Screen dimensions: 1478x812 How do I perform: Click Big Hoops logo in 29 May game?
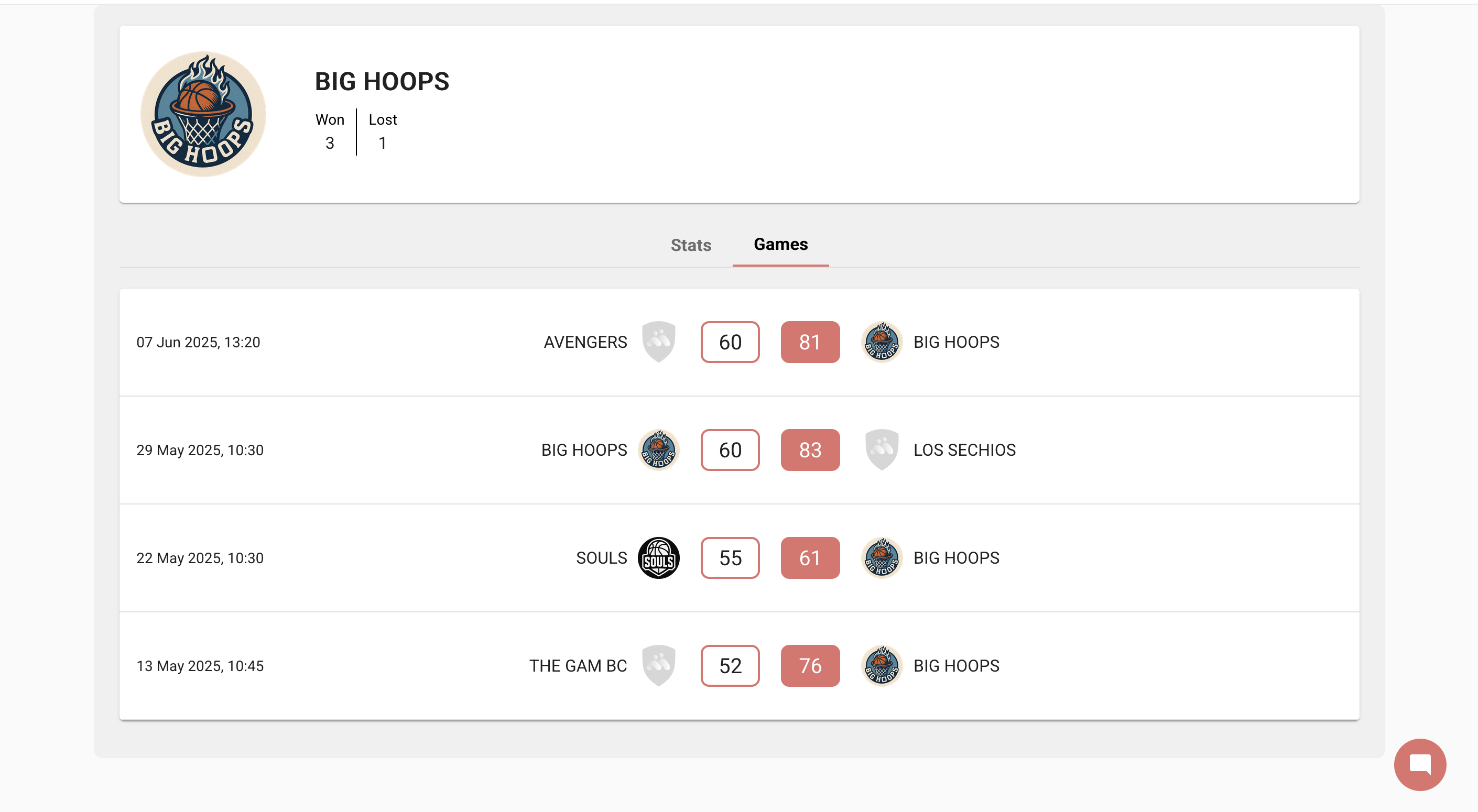click(x=659, y=449)
